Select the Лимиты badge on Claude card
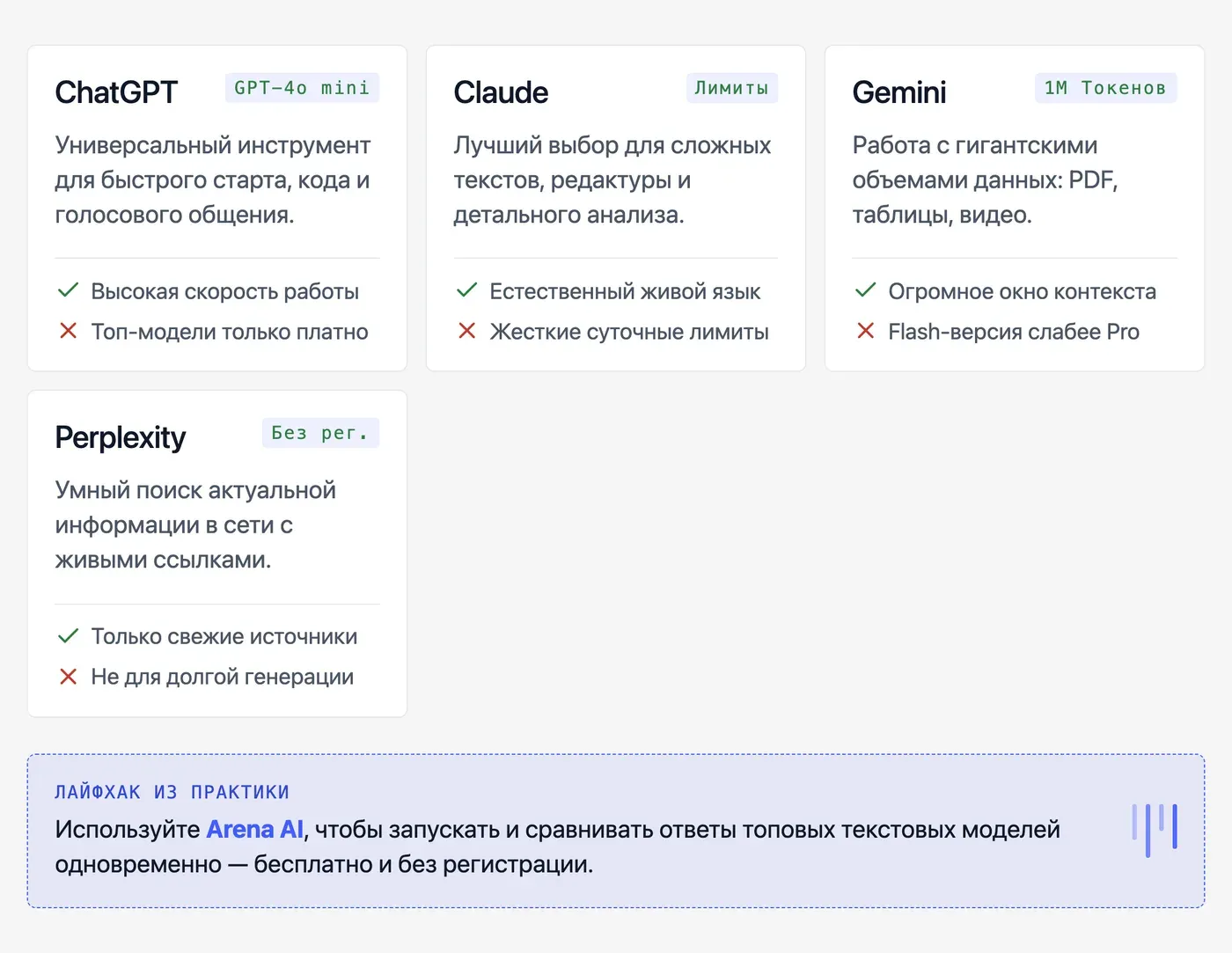This screenshot has width=1232, height=953. tap(731, 88)
